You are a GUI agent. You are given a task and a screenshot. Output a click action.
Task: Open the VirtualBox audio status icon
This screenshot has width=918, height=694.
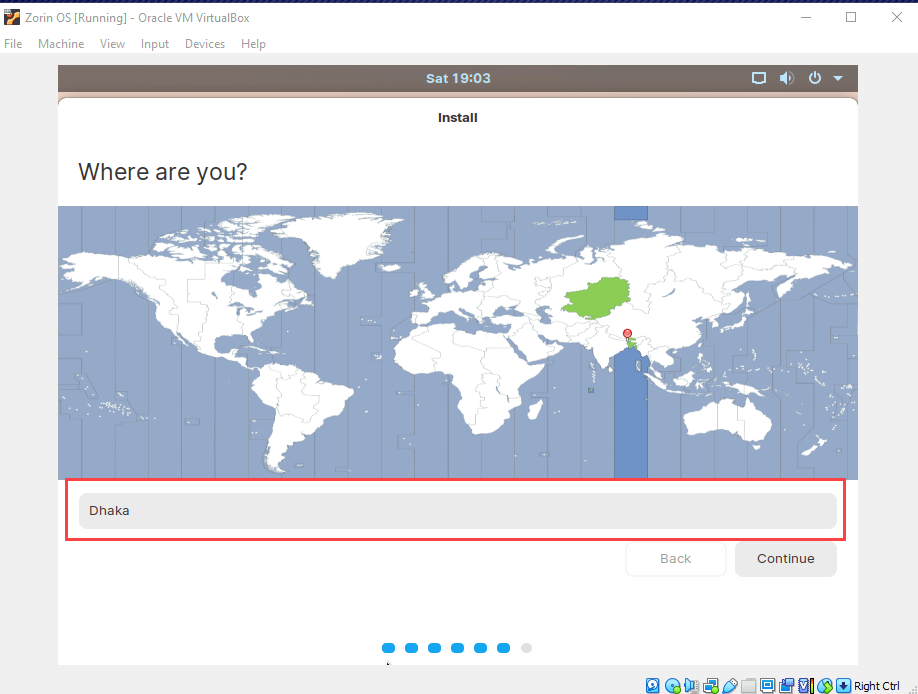tap(692, 686)
